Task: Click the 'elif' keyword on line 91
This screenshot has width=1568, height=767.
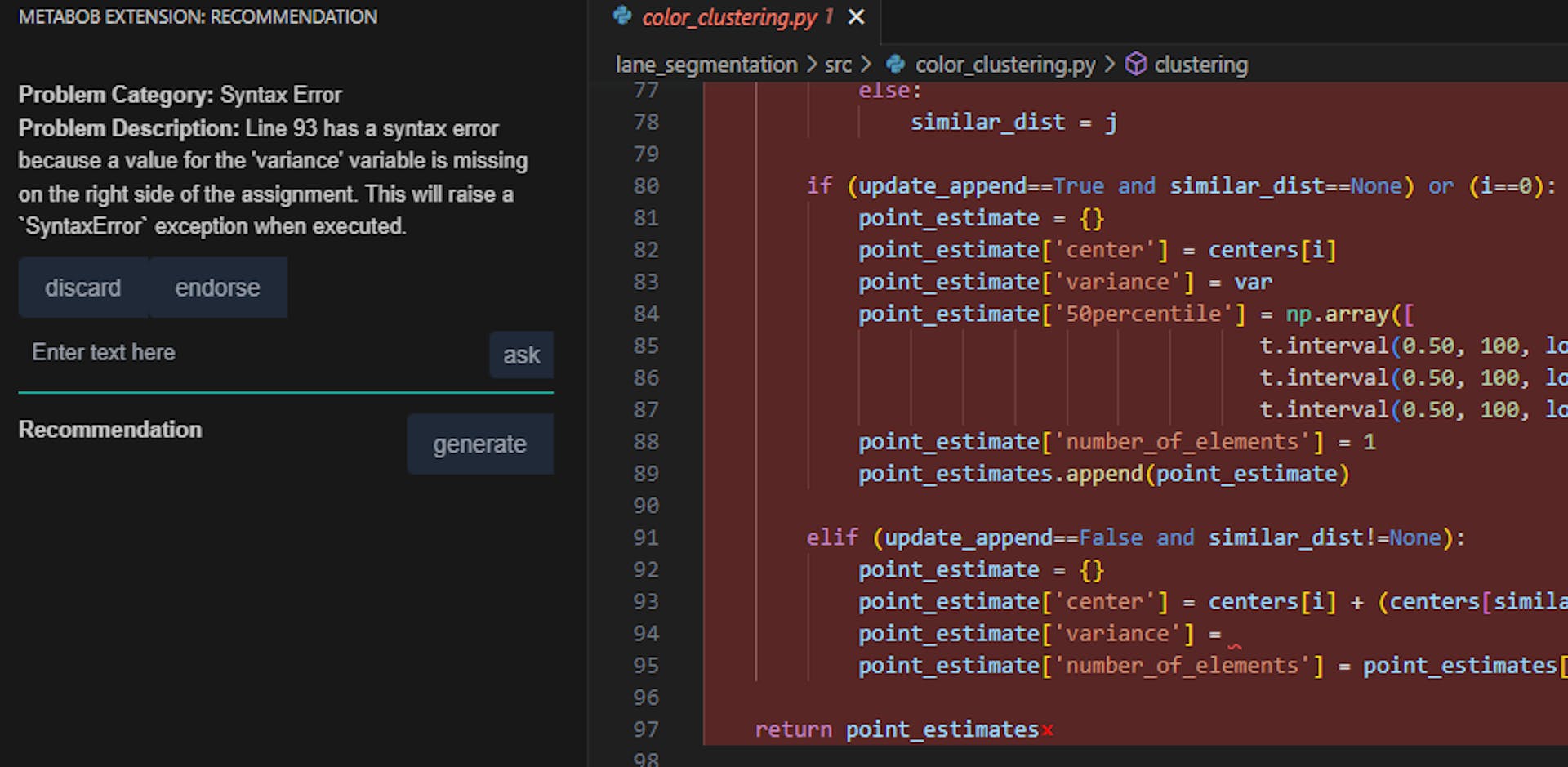Action: (832, 537)
